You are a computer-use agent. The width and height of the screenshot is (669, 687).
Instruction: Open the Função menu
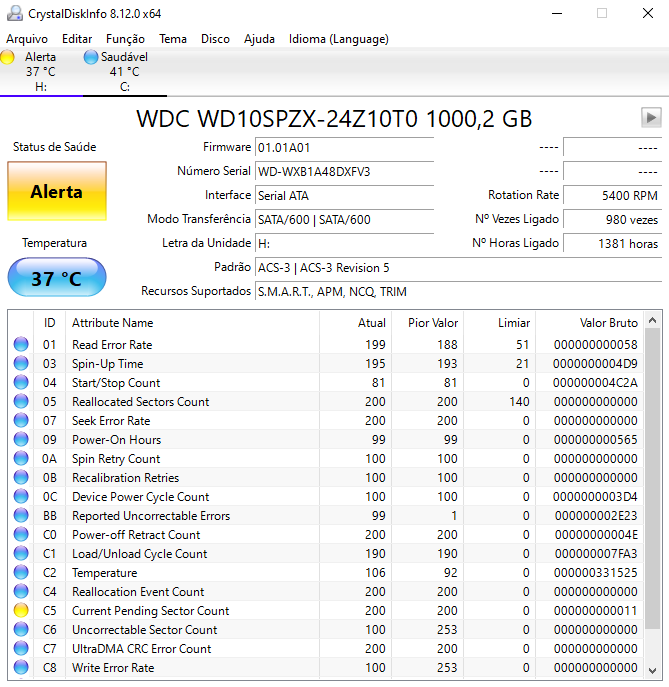pos(125,39)
